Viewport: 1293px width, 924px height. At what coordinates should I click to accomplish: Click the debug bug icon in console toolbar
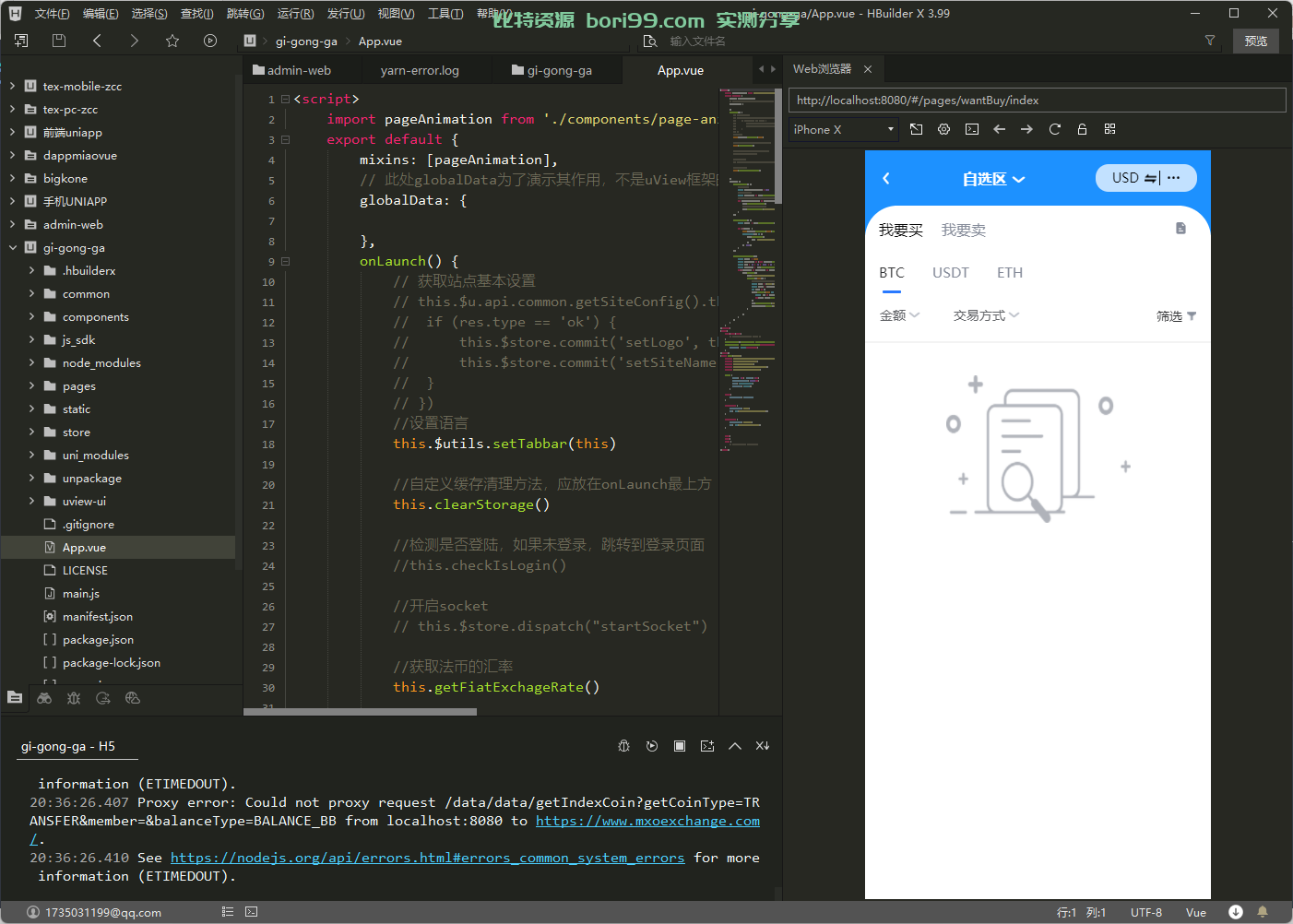coord(623,746)
